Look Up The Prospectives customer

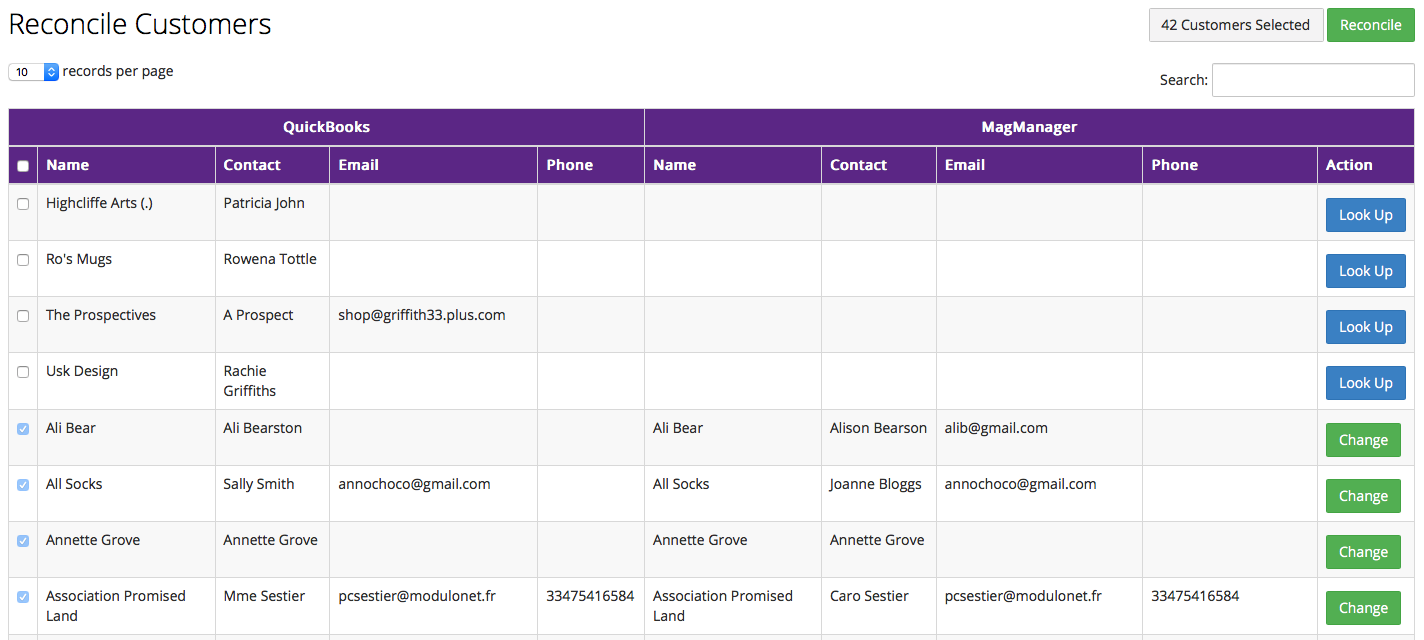1365,327
